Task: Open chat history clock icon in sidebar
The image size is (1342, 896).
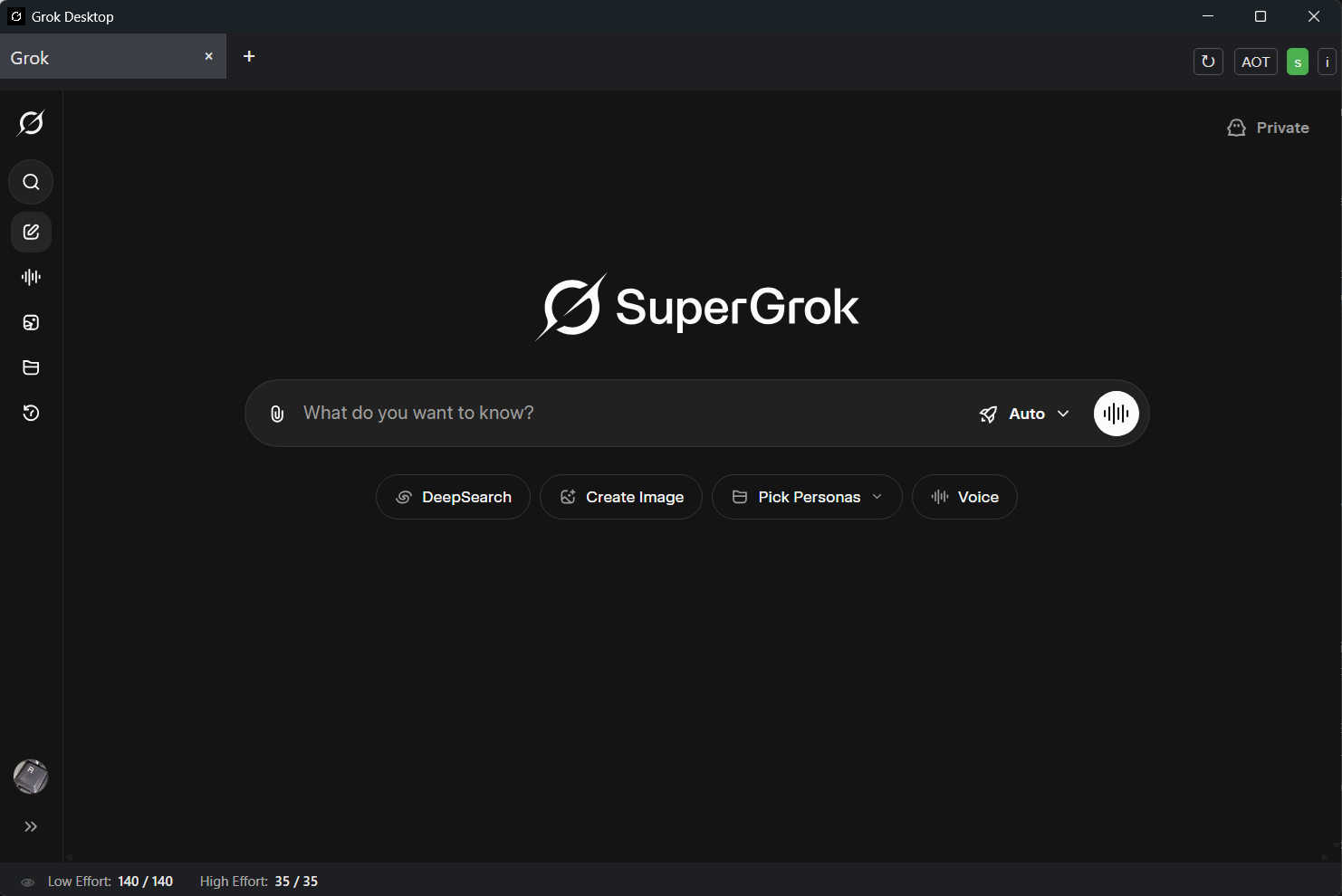Action: (31, 413)
